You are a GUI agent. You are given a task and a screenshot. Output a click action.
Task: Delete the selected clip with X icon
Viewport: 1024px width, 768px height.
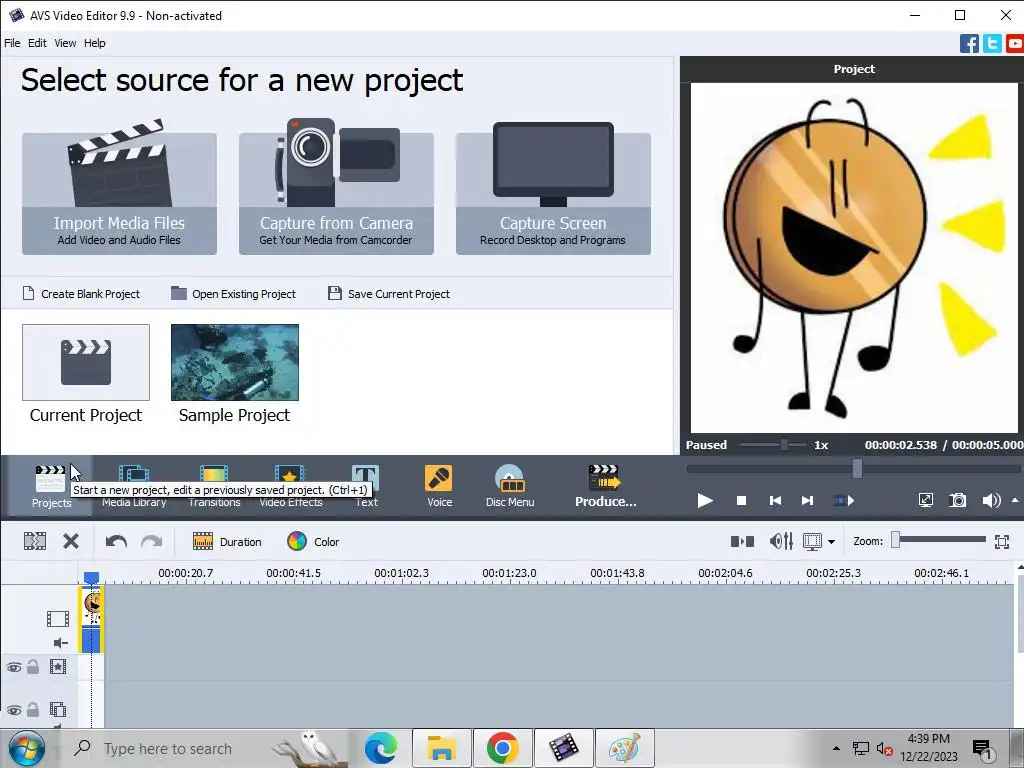(71, 541)
